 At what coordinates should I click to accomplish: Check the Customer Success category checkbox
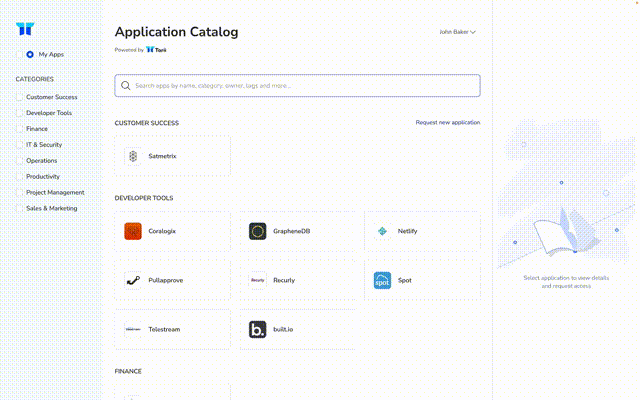pos(19,97)
